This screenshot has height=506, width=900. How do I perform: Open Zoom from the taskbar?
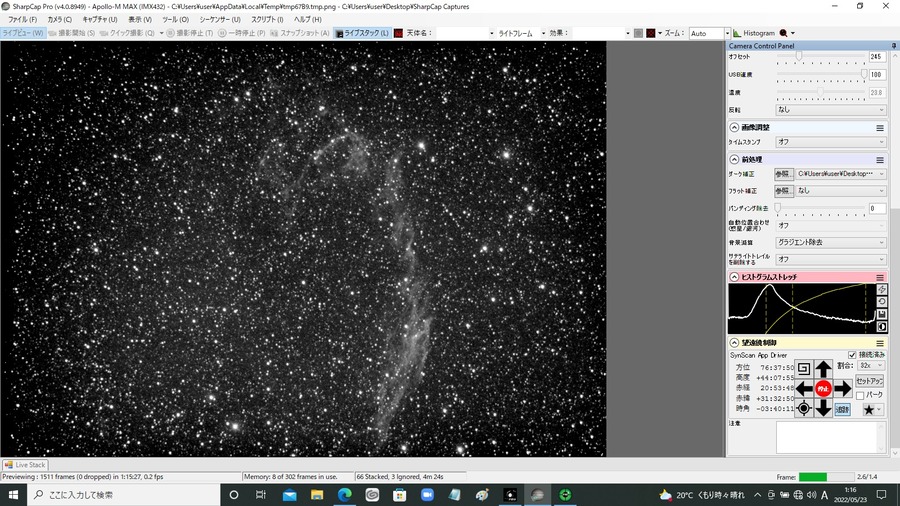[x=427, y=495]
